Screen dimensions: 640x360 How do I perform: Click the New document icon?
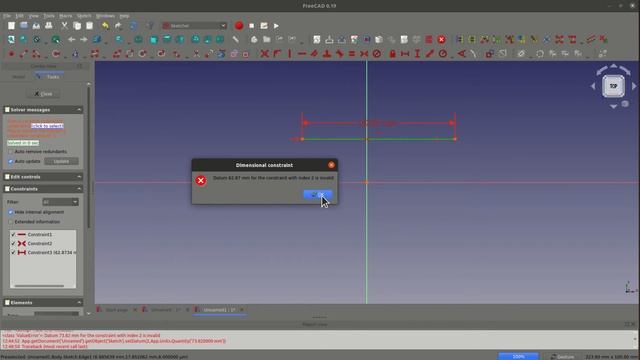11,26
